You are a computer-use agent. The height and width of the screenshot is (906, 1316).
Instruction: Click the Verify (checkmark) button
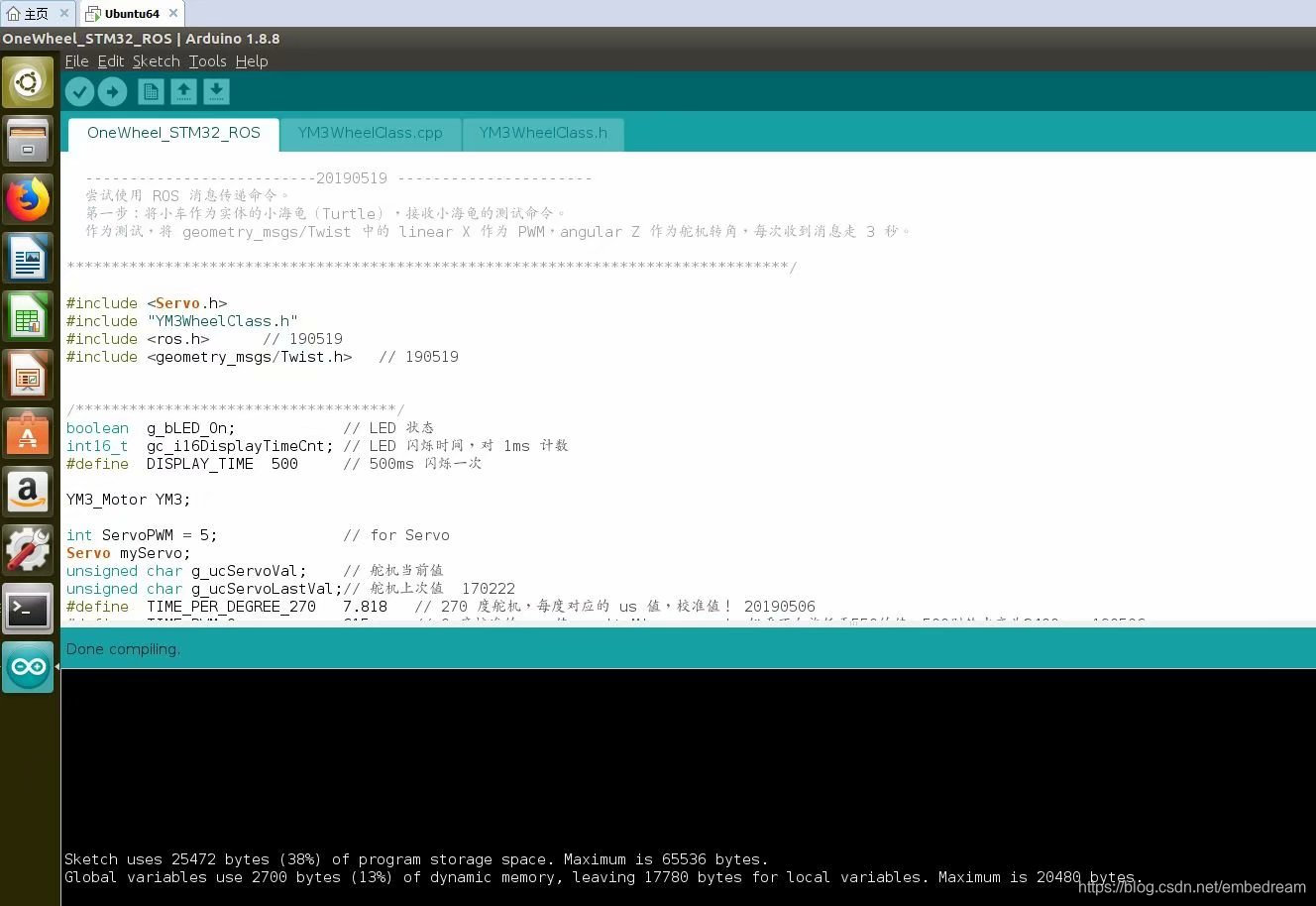(79, 92)
